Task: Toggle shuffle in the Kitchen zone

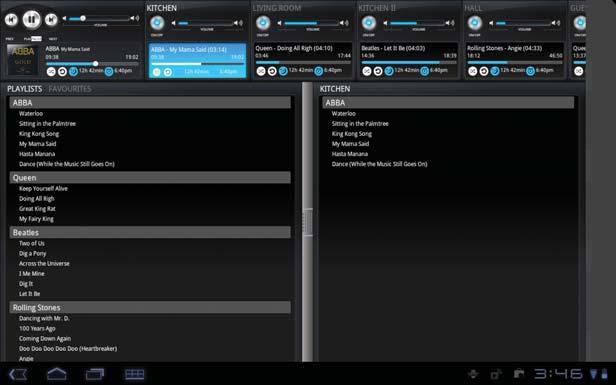Action: pos(156,72)
